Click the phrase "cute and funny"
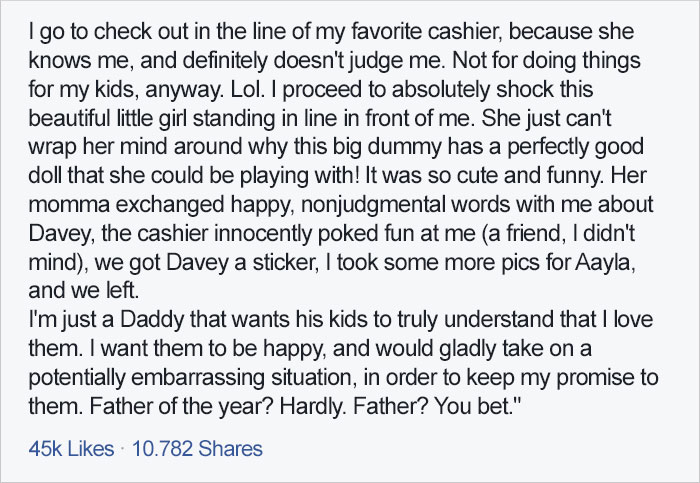 tap(529, 175)
